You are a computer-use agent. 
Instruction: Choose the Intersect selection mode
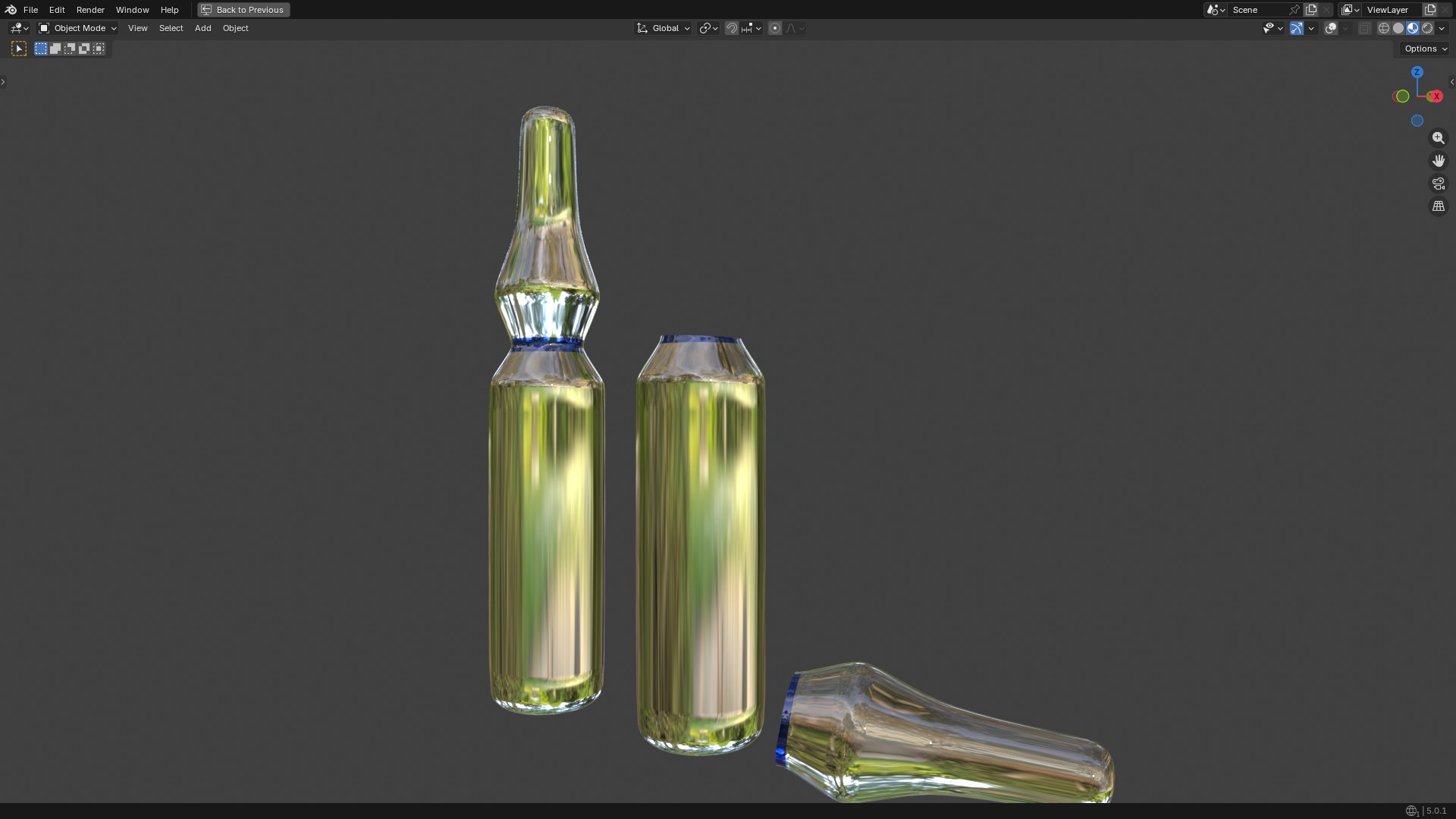[x=99, y=49]
